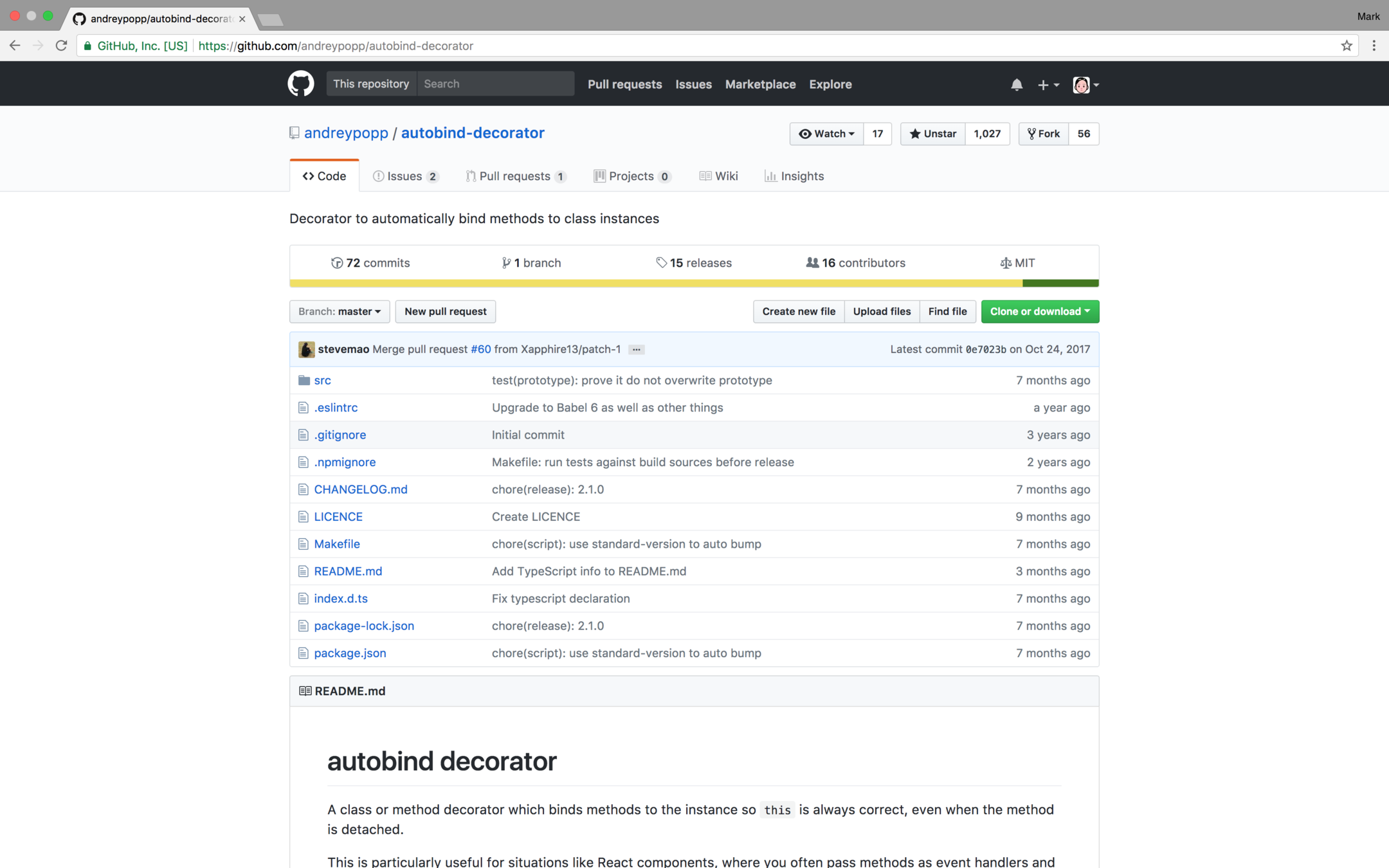The height and width of the screenshot is (868, 1389).
Task: Toggle the Watch subscription button
Action: (x=826, y=134)
